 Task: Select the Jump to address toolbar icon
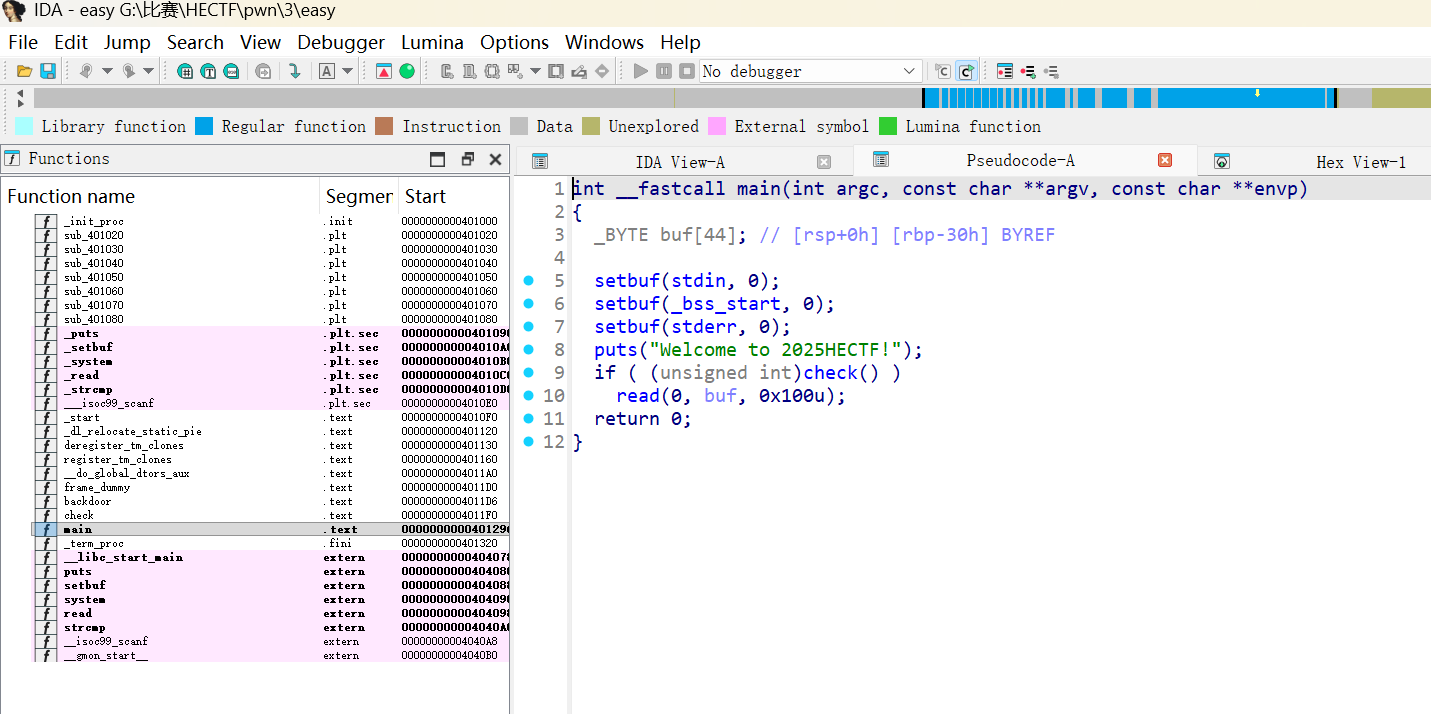(x=295, y=71)
